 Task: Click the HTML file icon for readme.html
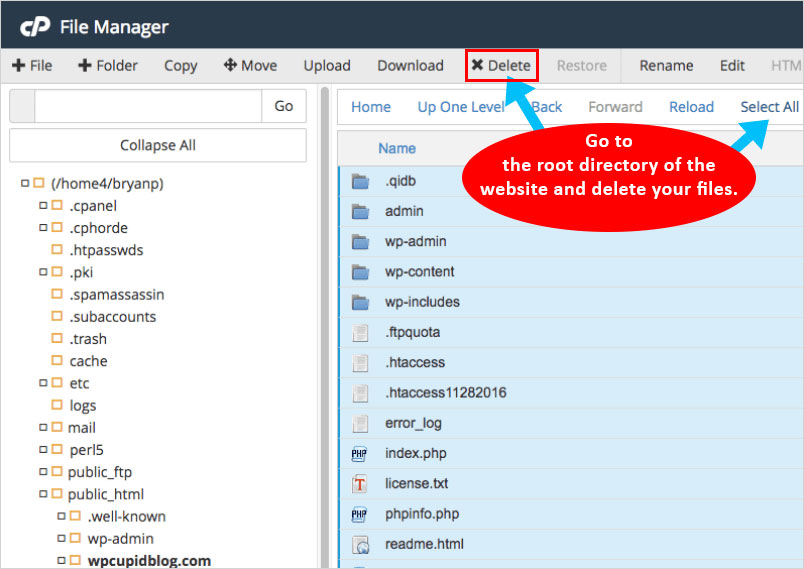pos(360,545)
